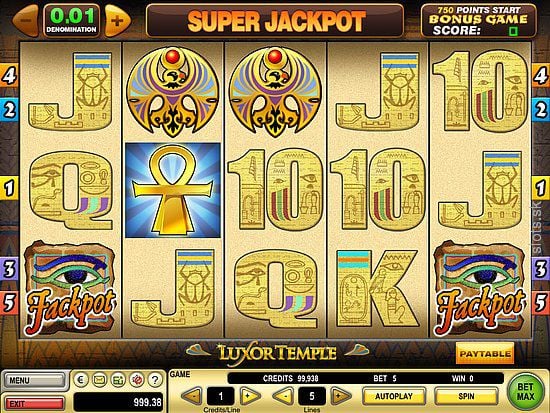Start AUTOPLAY mode

point(394,396)
